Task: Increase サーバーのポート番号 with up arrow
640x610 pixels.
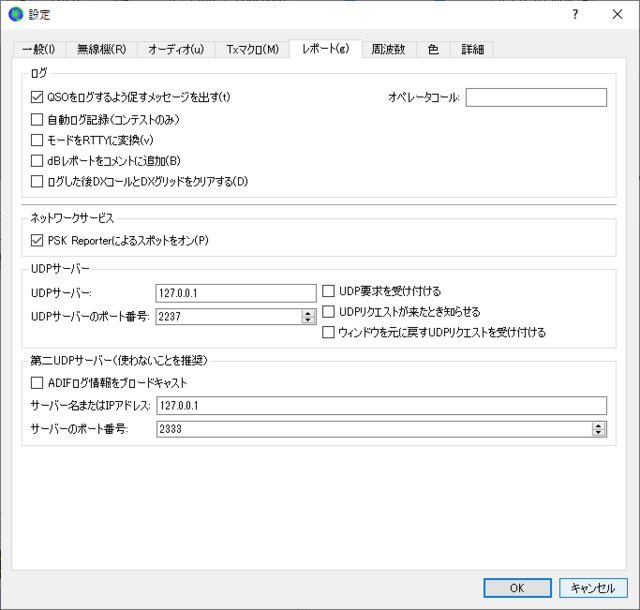Action: click(x=598, y=426)
